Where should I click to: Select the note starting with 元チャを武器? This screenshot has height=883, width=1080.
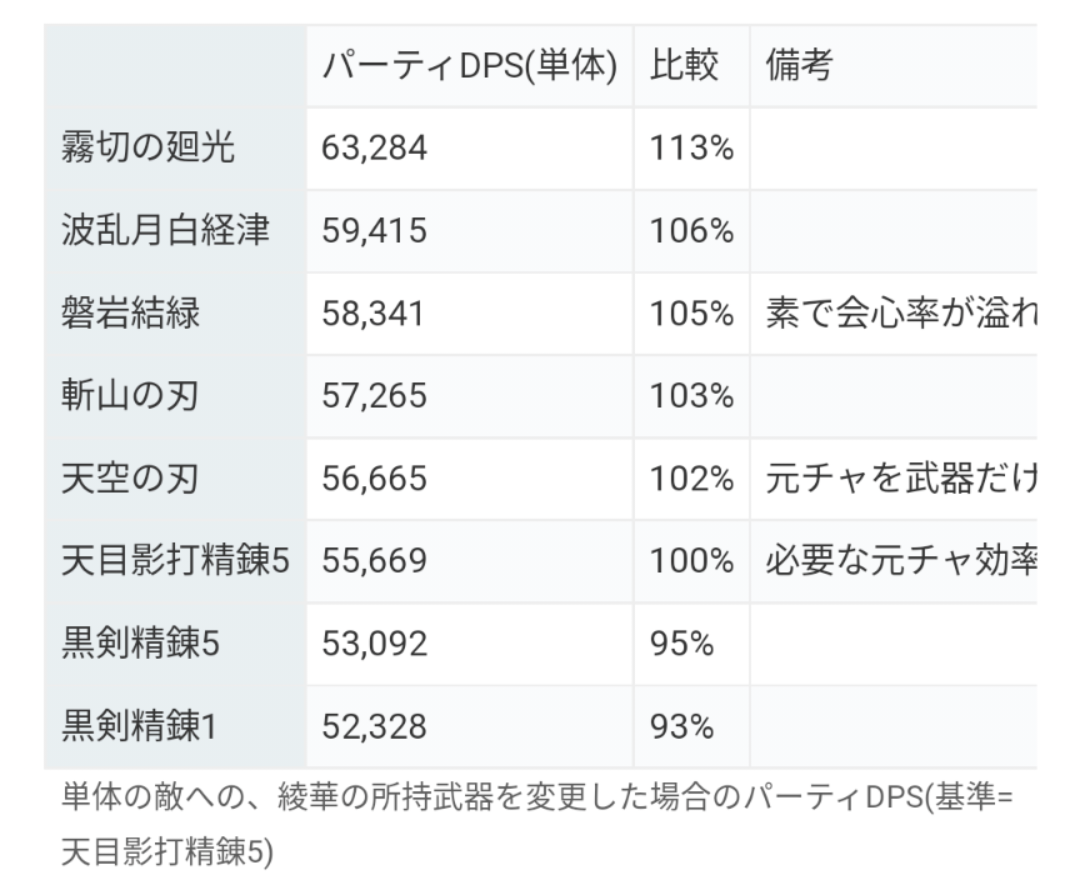point(900,478)
